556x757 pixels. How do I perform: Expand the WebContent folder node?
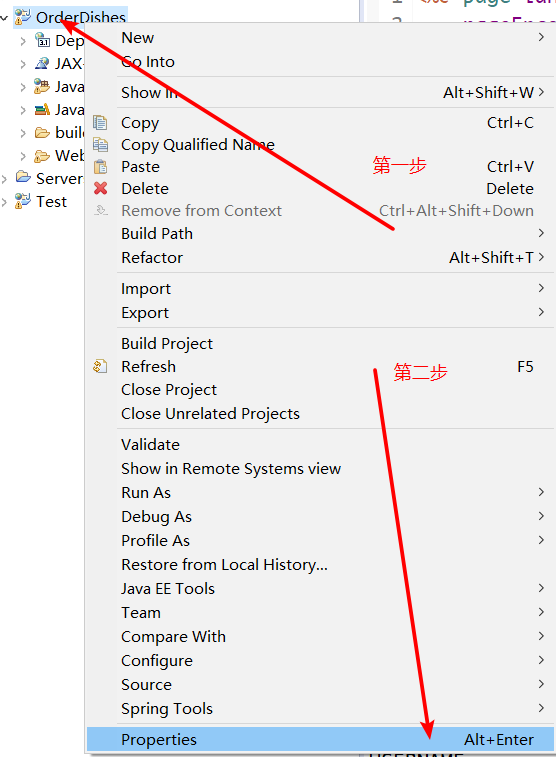[x=23, y=156]
